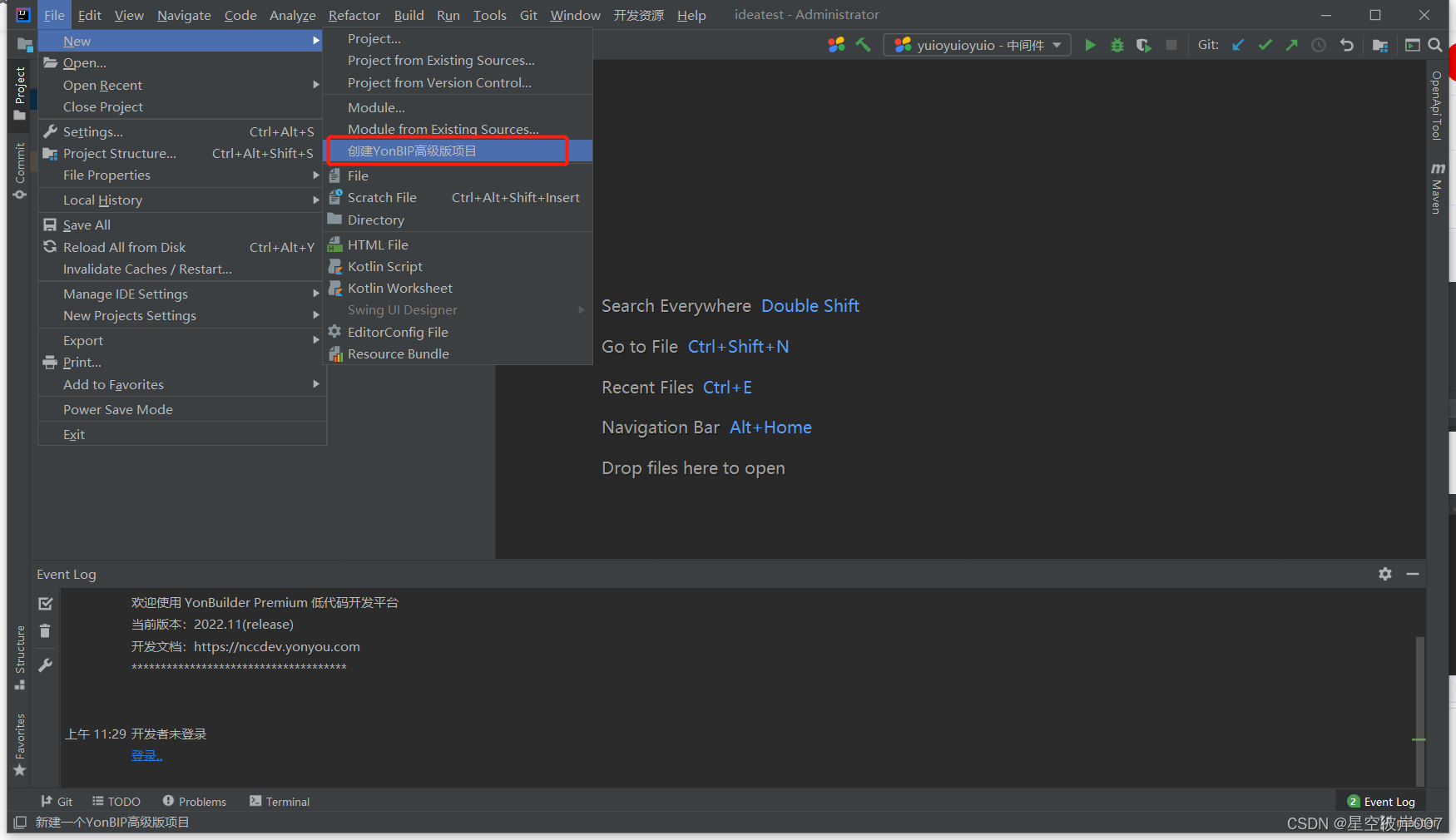1456x840 pixels.
Task: Expand Open Recent submenu
Action: (x=181, y=85)
